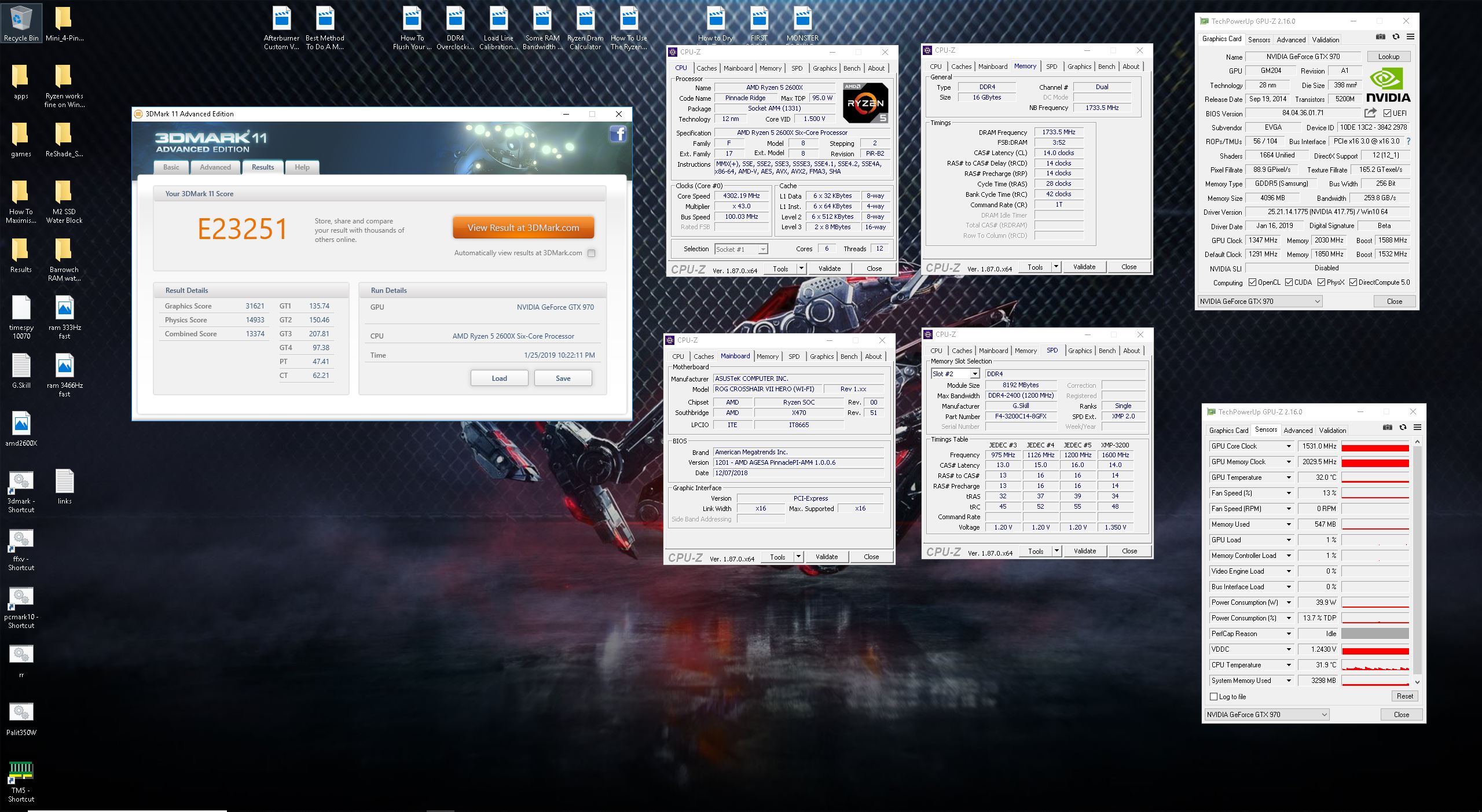
Task: Toggle the CUDA checkbox in GPU-Z
Action: (1289, 282)
